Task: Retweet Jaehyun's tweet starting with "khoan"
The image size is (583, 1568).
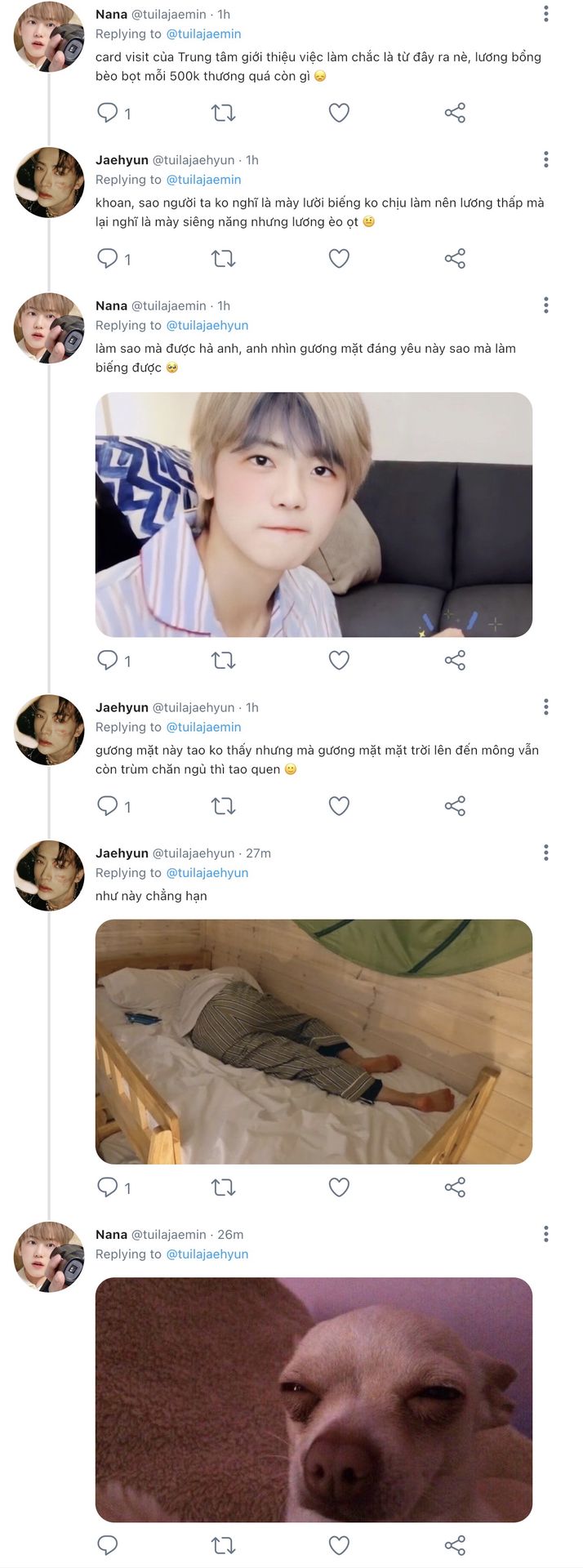Action: pyautogui.click(x=223, y=259)
